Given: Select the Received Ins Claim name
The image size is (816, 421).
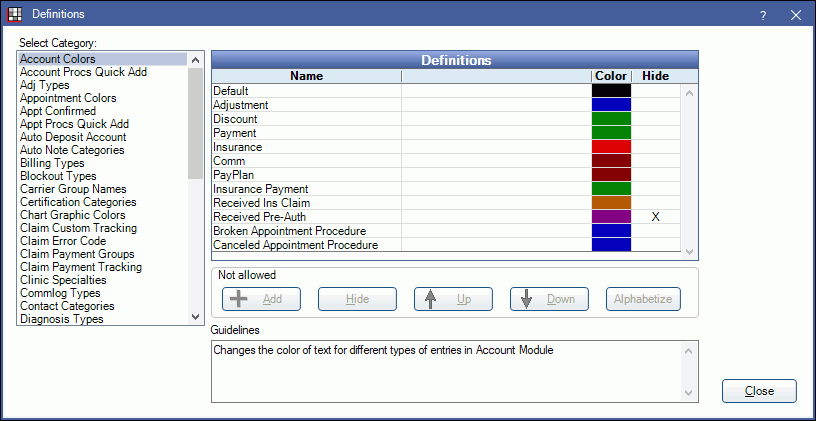Looking at the screenshot, I should point(262,203).
